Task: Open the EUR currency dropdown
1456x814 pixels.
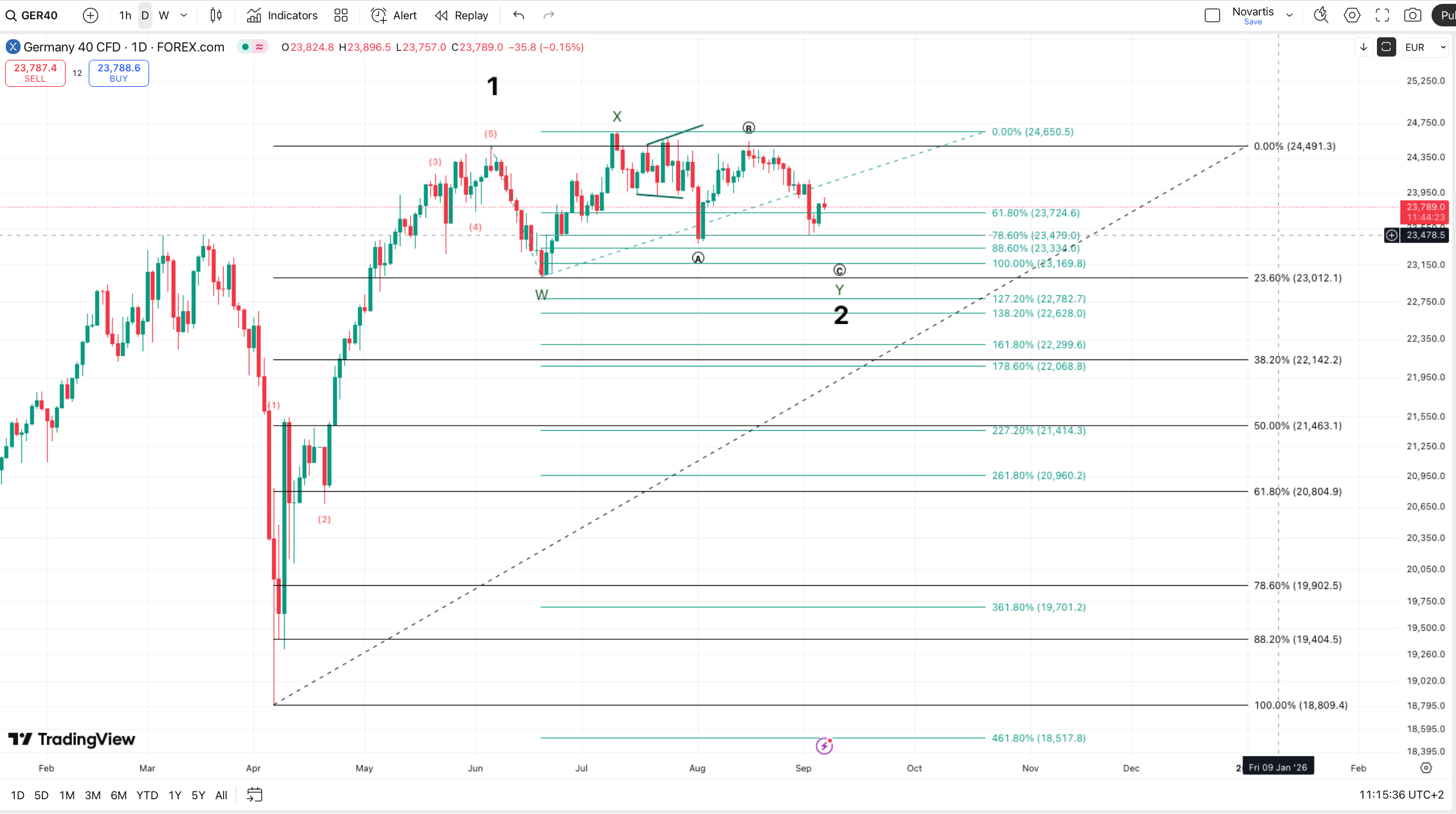Action: [1425, 47]
